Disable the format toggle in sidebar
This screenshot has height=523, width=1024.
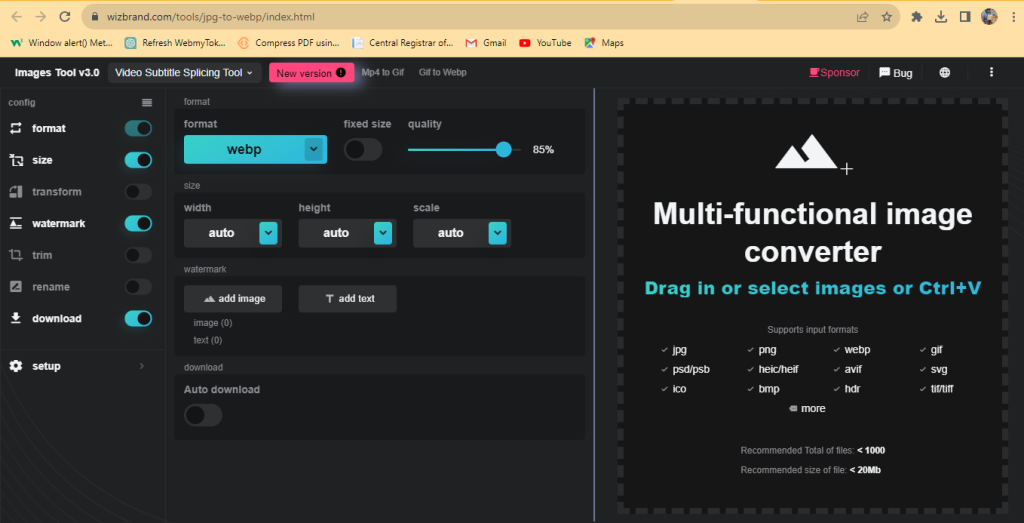click(x=138, y=128)
